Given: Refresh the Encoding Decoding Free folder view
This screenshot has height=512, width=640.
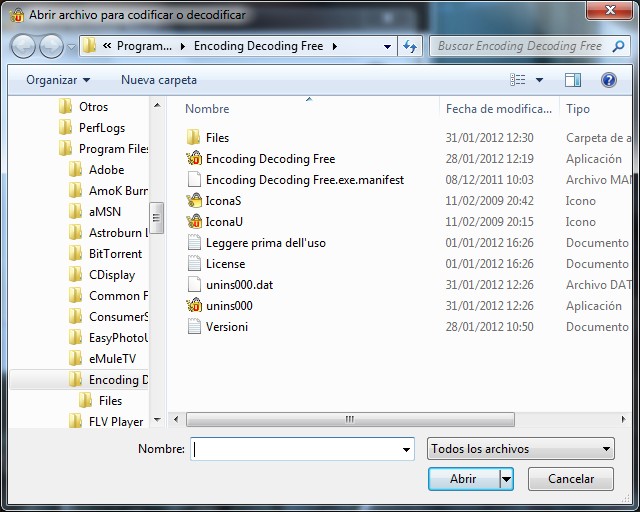Looking at the screenshot, I should click(410, 46).
